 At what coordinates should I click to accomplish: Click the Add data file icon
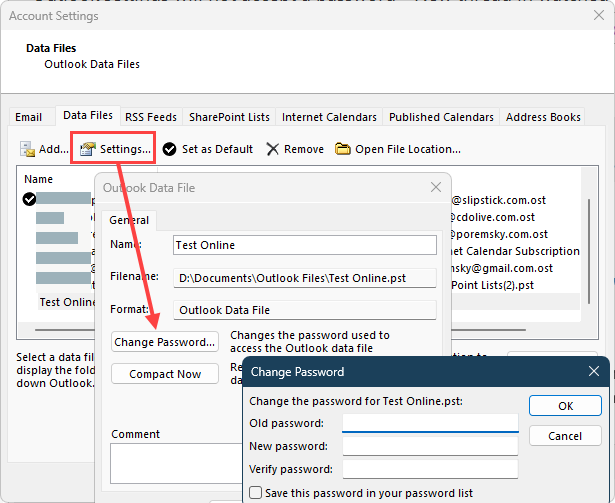coord(27,149)
